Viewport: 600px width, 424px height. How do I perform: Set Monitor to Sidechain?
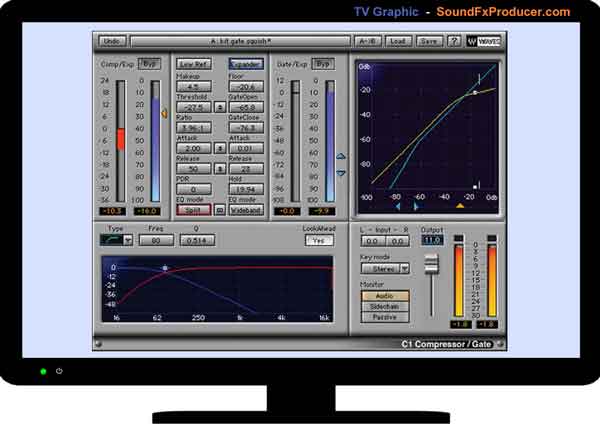[385, 307]
